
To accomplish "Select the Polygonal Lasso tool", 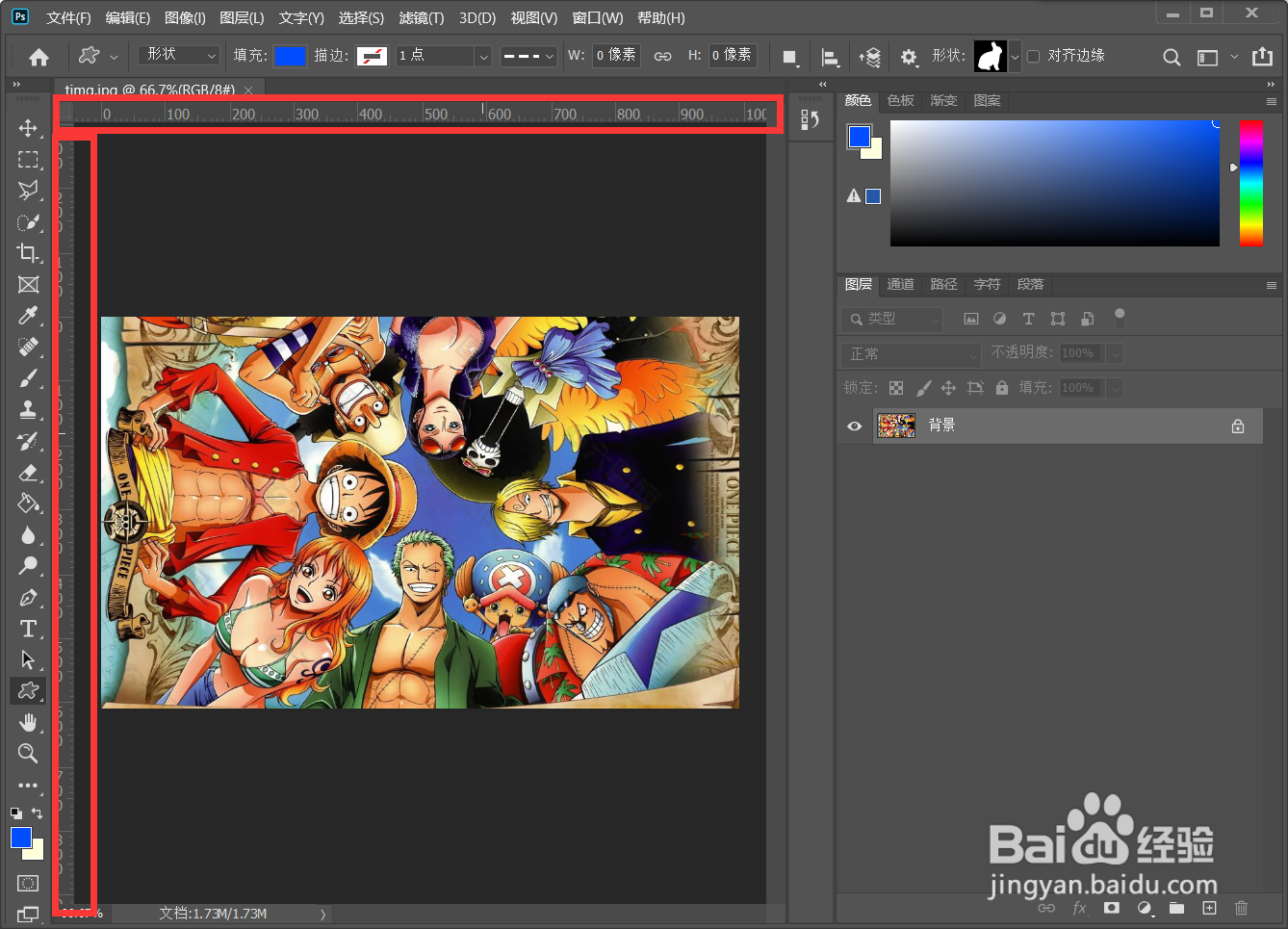I will coord(28,191).
